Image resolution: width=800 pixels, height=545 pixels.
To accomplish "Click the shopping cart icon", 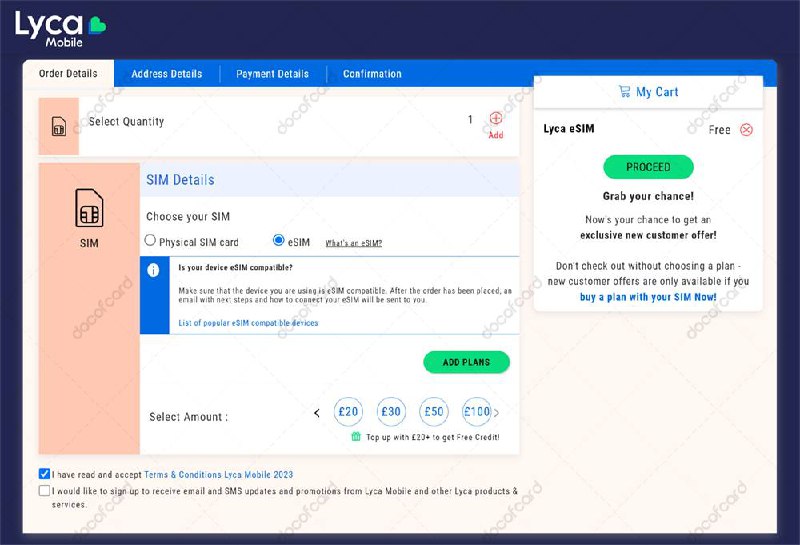I will pyautogui.click(x=624, y=92).
